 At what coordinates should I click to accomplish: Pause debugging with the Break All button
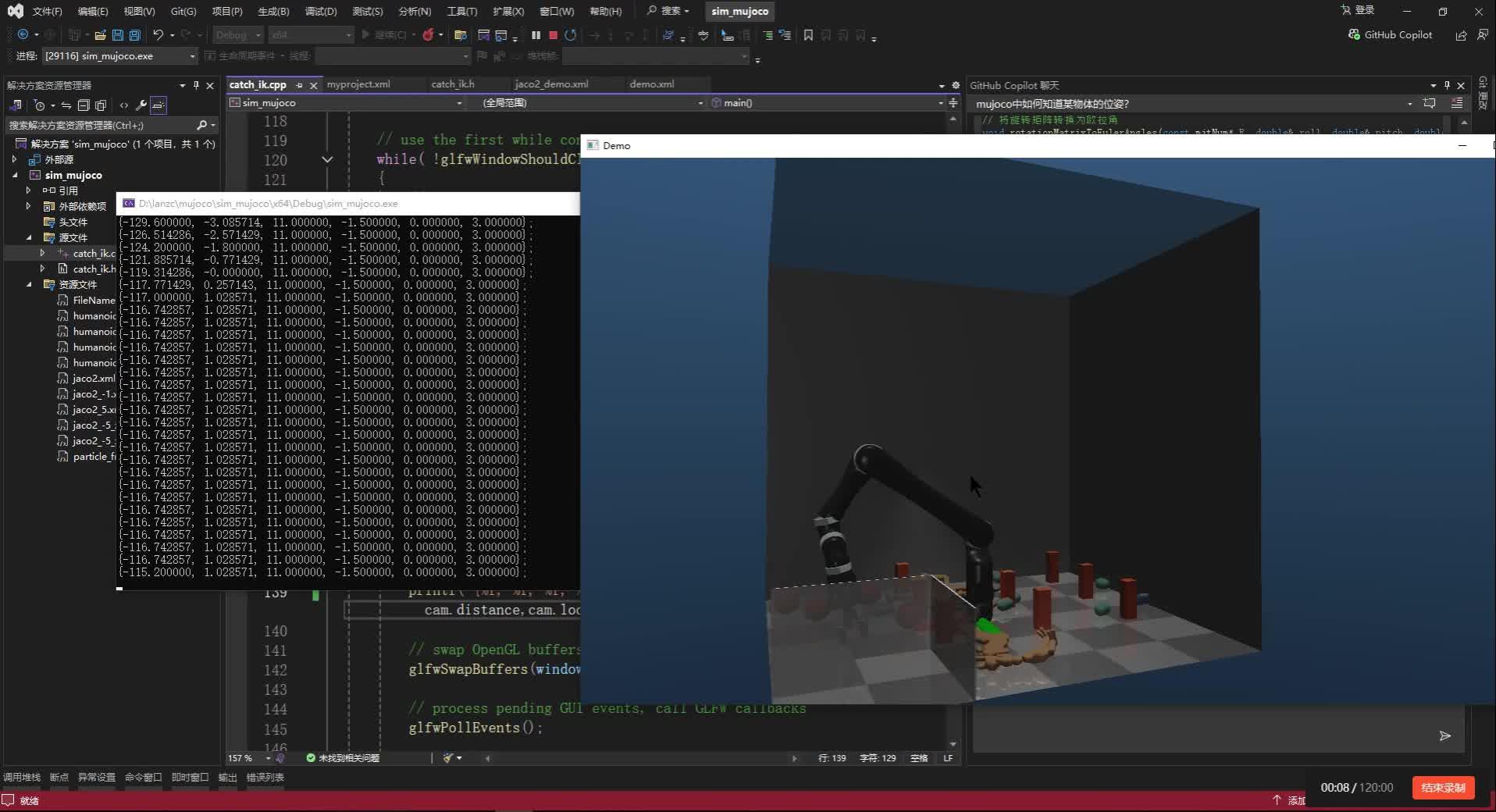536,35
